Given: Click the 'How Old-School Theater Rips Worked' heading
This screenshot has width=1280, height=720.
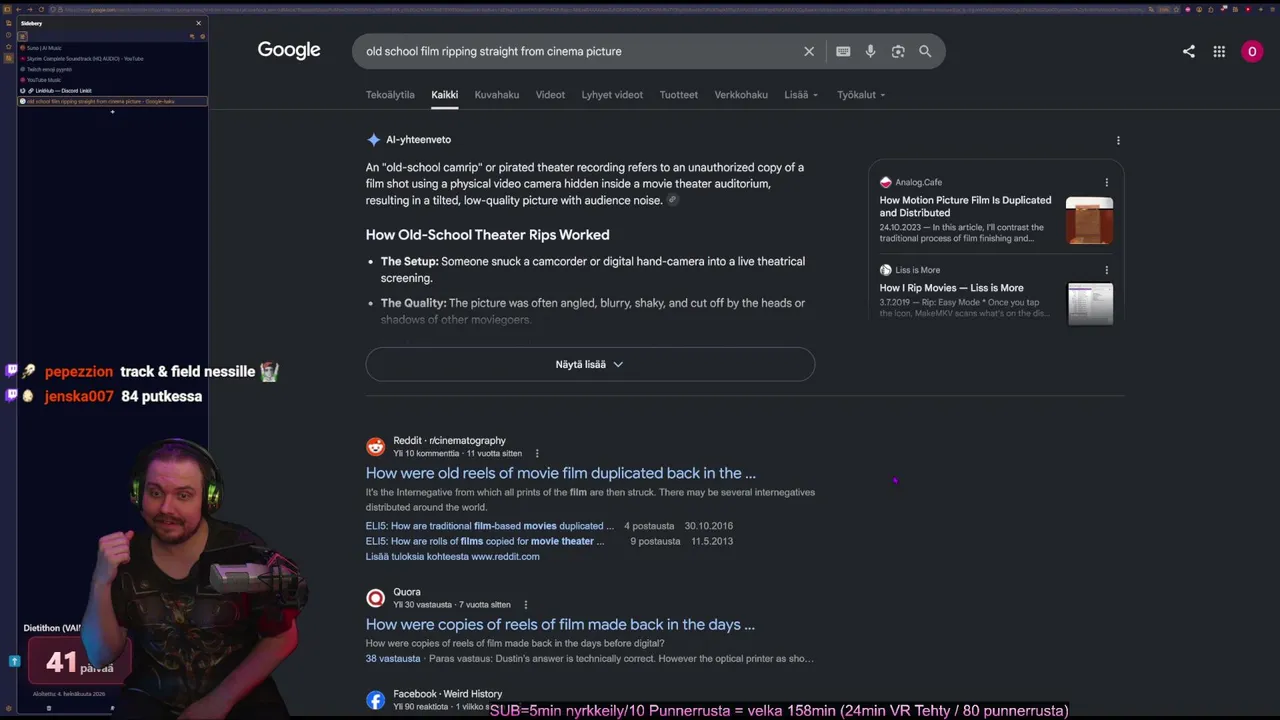Looking at the screenshot, I should pos(487,235).
